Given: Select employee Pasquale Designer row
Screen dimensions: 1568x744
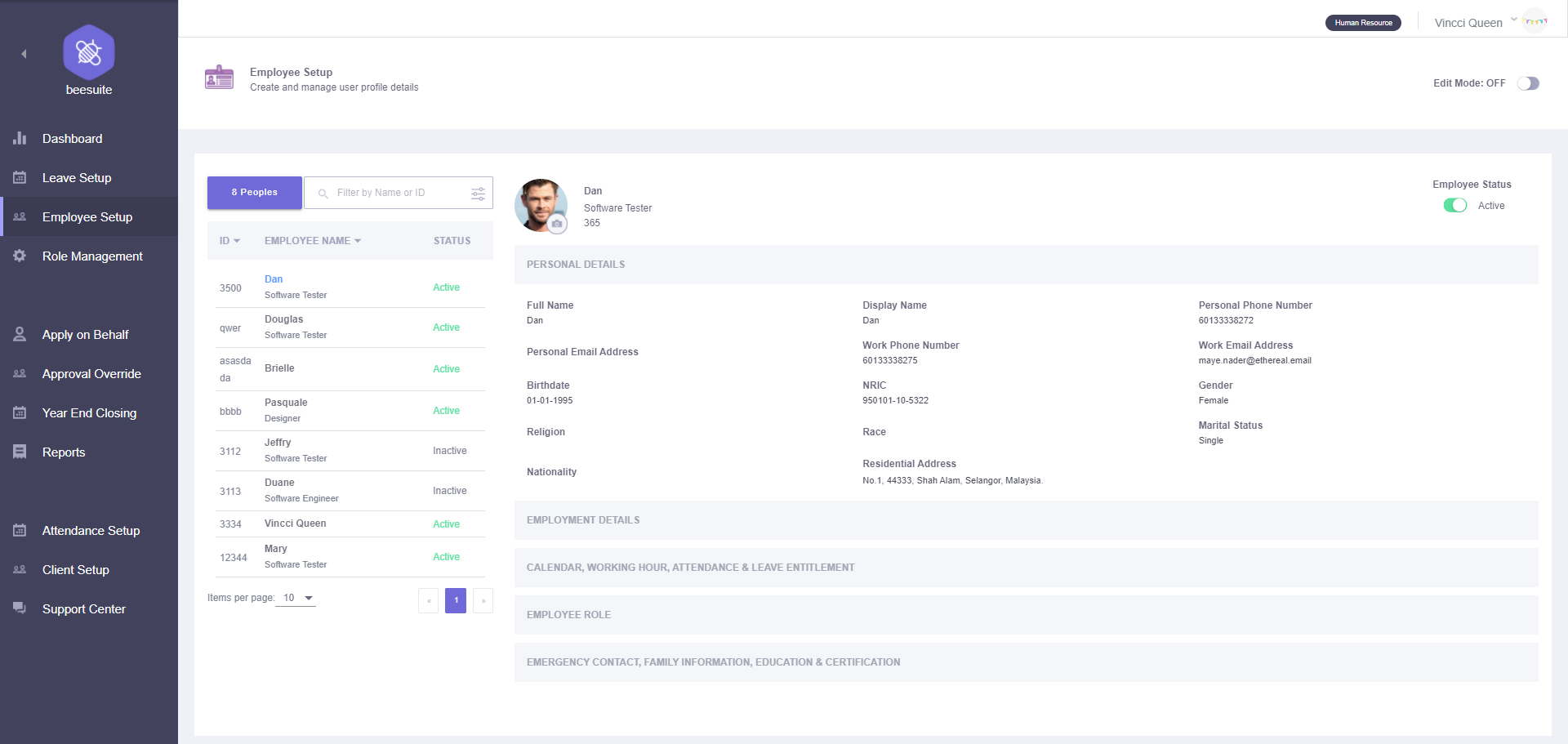Looking at the screenshot, I should [x=350, y=411].
